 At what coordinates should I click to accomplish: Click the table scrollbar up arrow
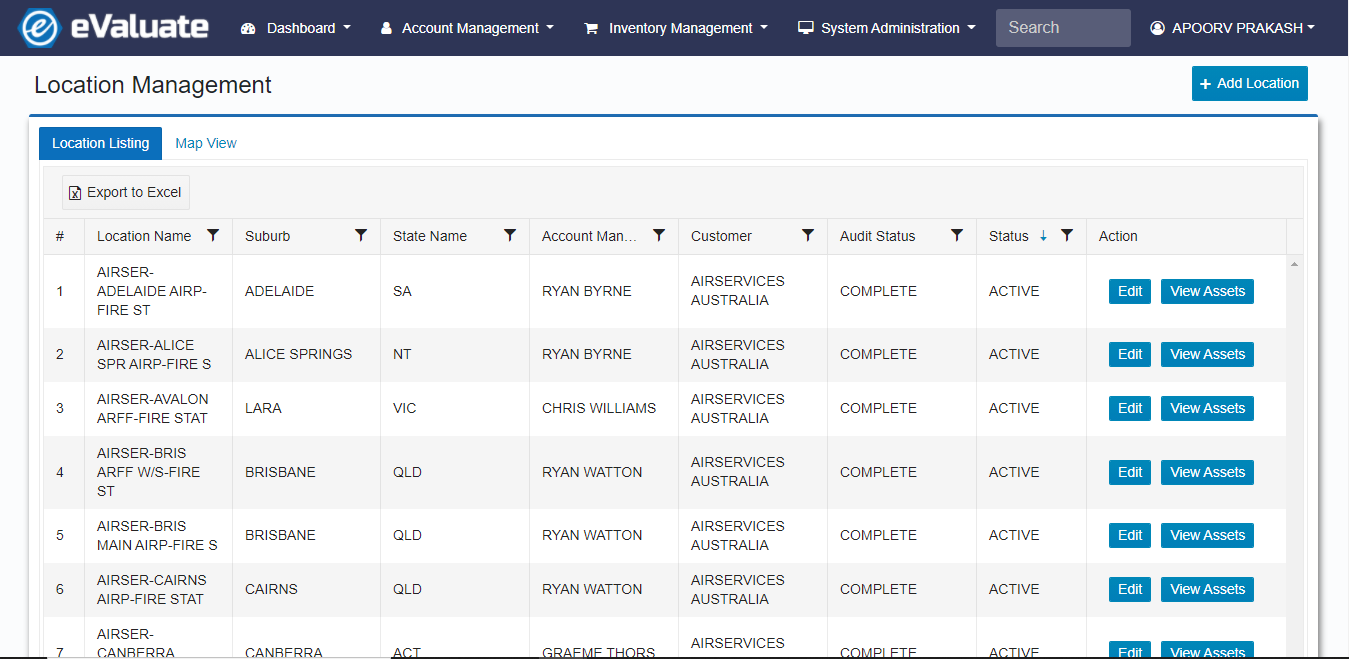1295,264
